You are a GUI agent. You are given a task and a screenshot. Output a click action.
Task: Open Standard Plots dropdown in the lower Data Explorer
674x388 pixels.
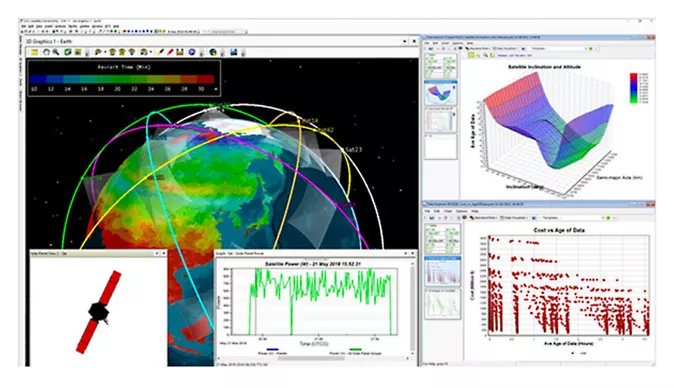pyautogui.click(x=484, y=218)
